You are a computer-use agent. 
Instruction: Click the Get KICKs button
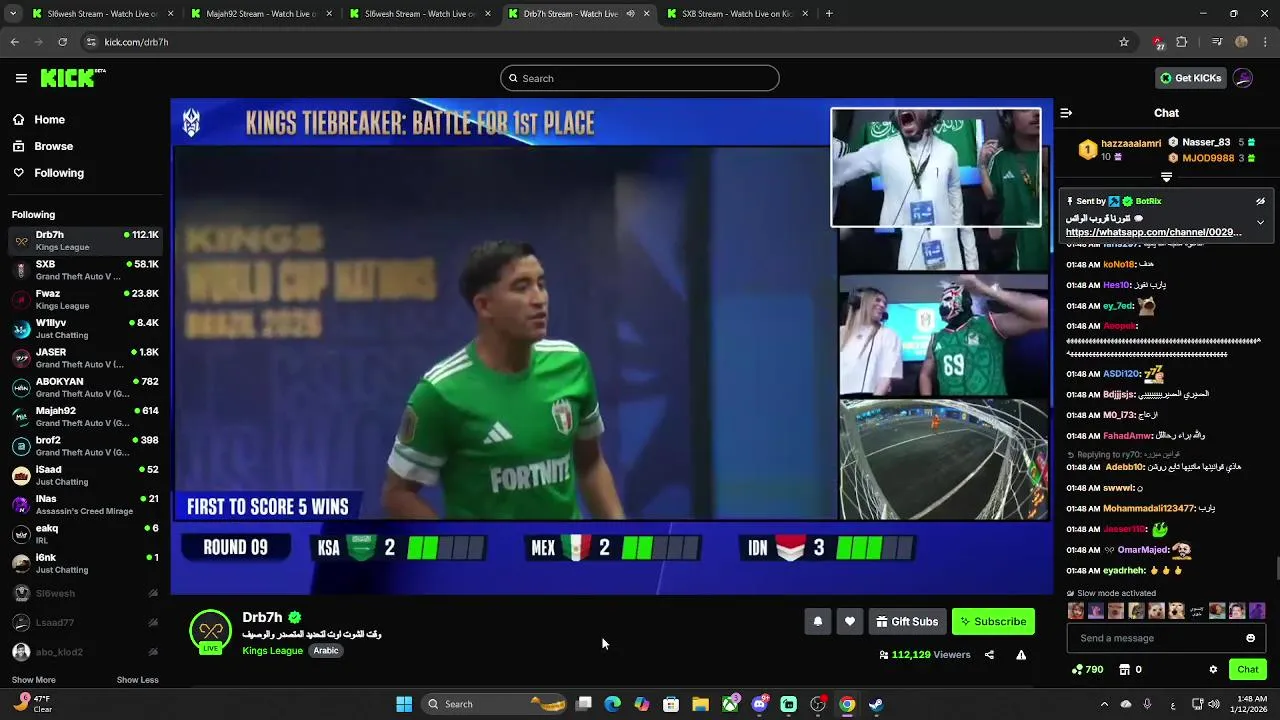click(x=1190, y=78)
